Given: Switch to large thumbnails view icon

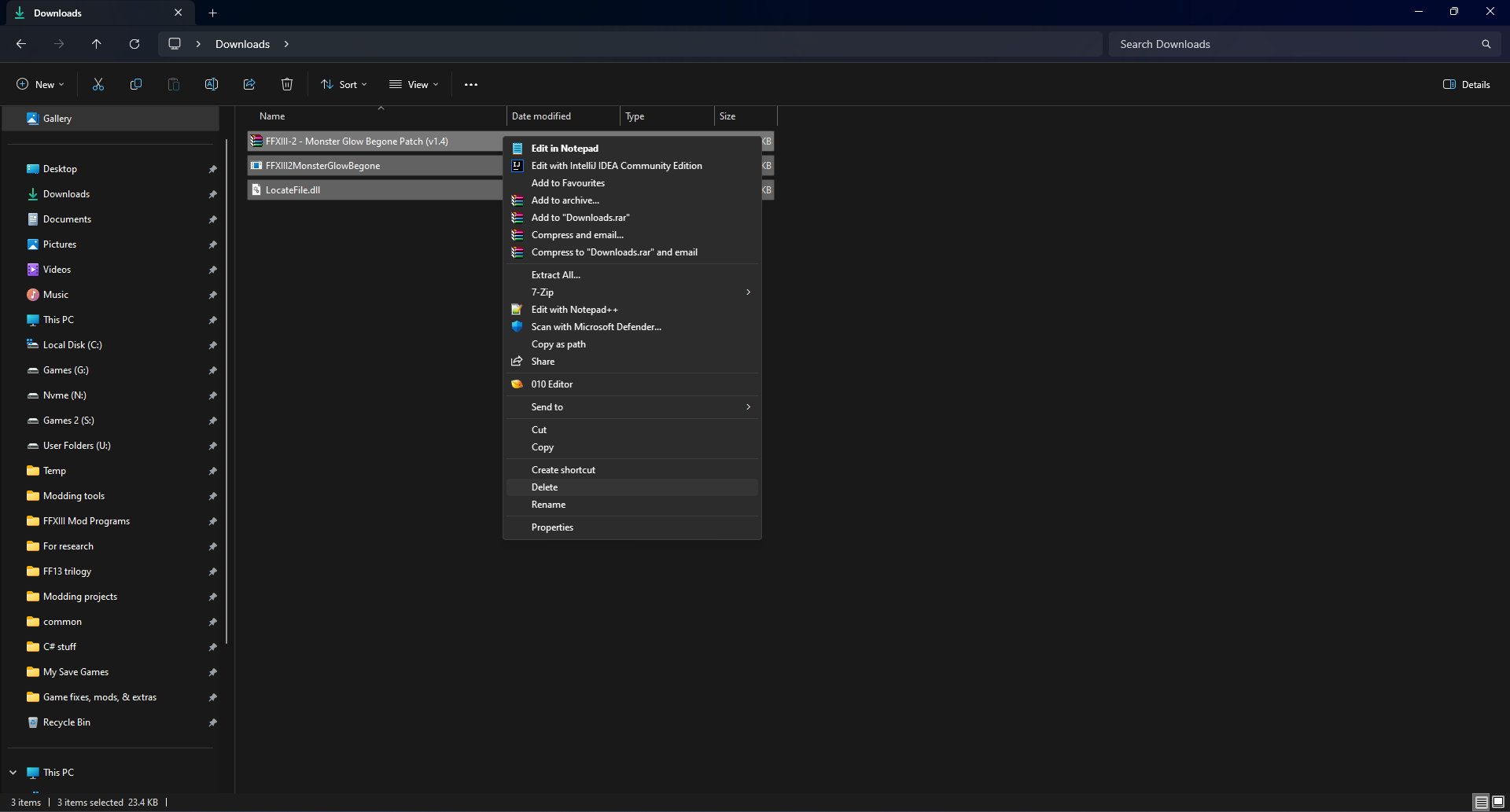Looking at the screenshot, I should 1498,802.
